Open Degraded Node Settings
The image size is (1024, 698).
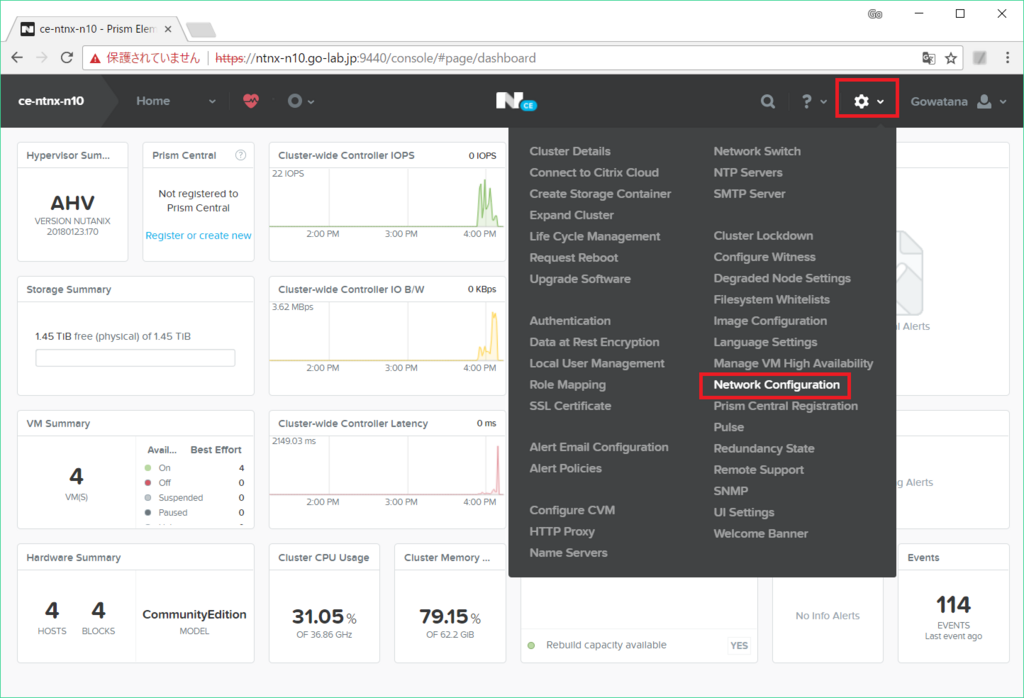[782, 278]
